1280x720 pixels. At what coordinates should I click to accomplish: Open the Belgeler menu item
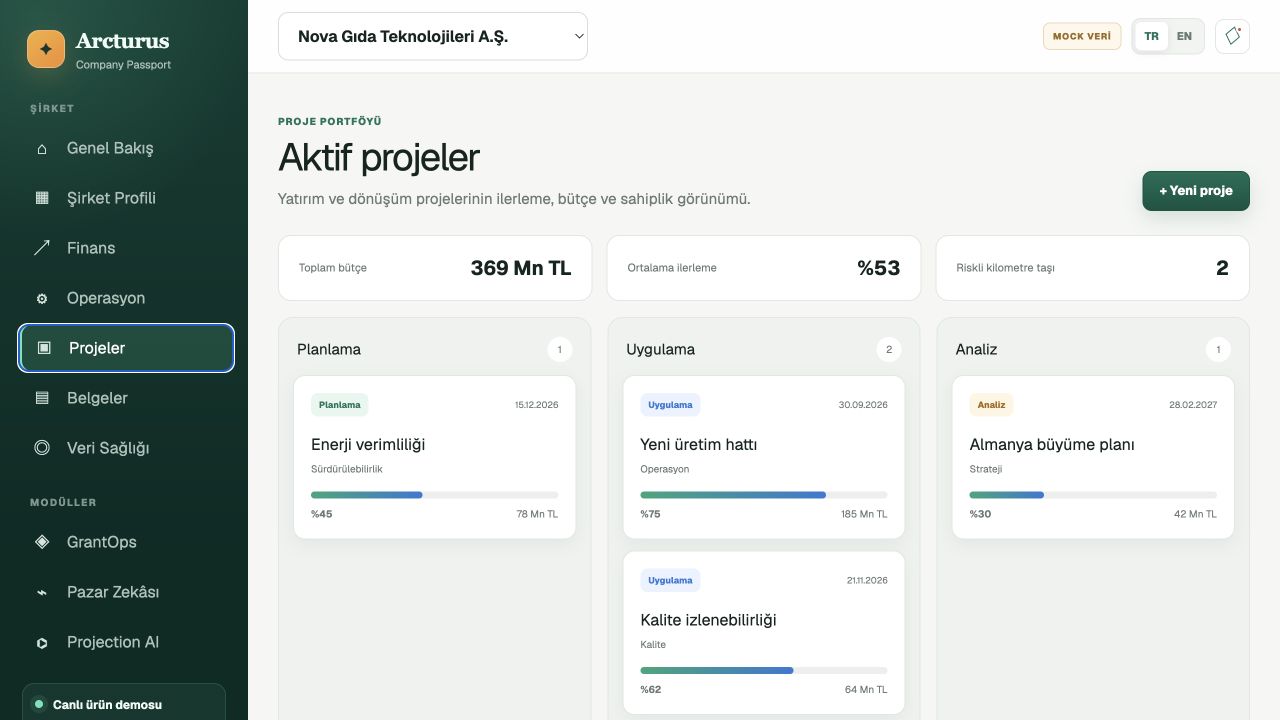pyautogui.click(x=126, y=398)
